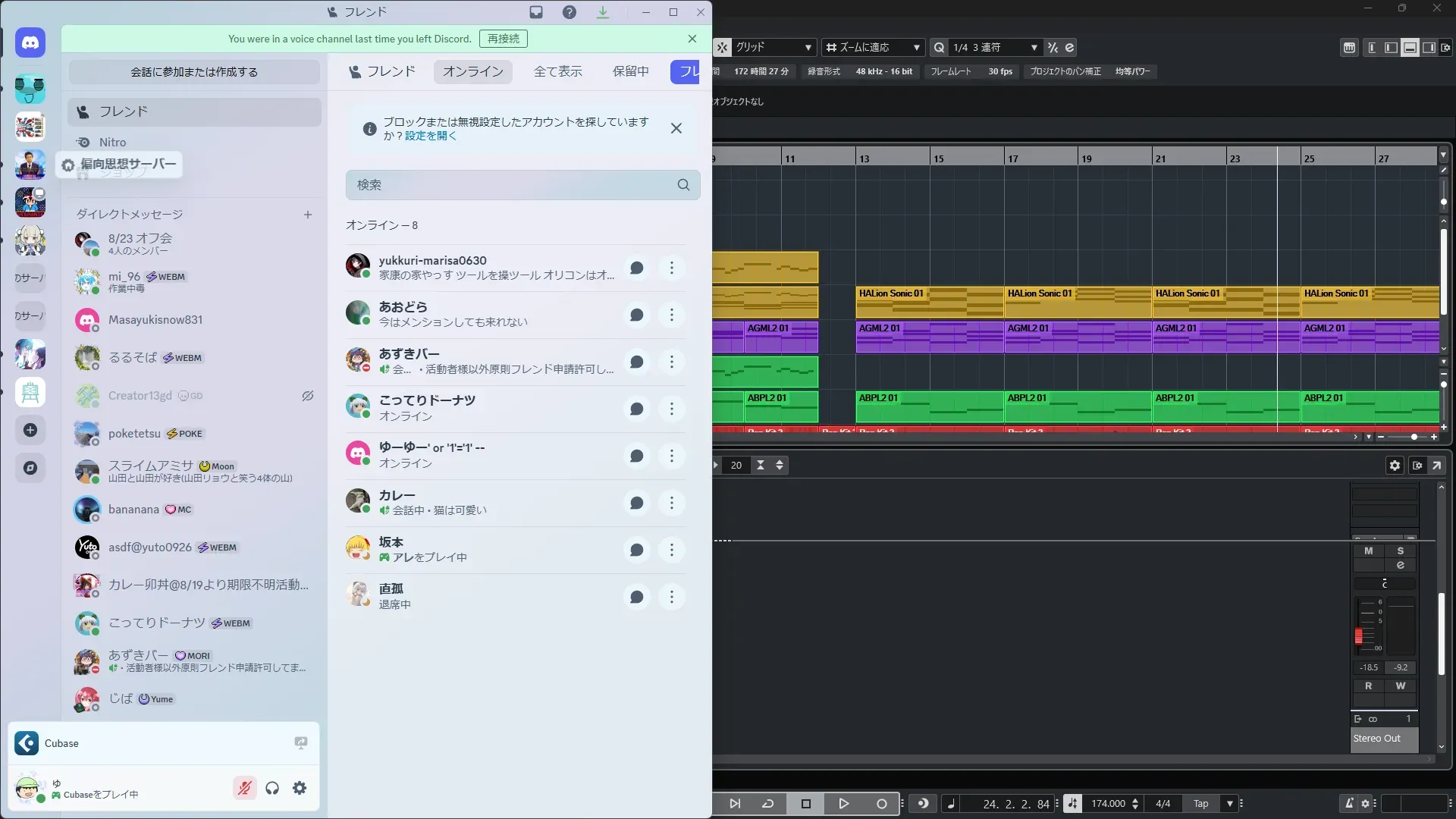This screenshot has height=819, width=1456.
Task: Select the 保留中 pending tab
Action: pyautogui.click(x=630, y=71)
